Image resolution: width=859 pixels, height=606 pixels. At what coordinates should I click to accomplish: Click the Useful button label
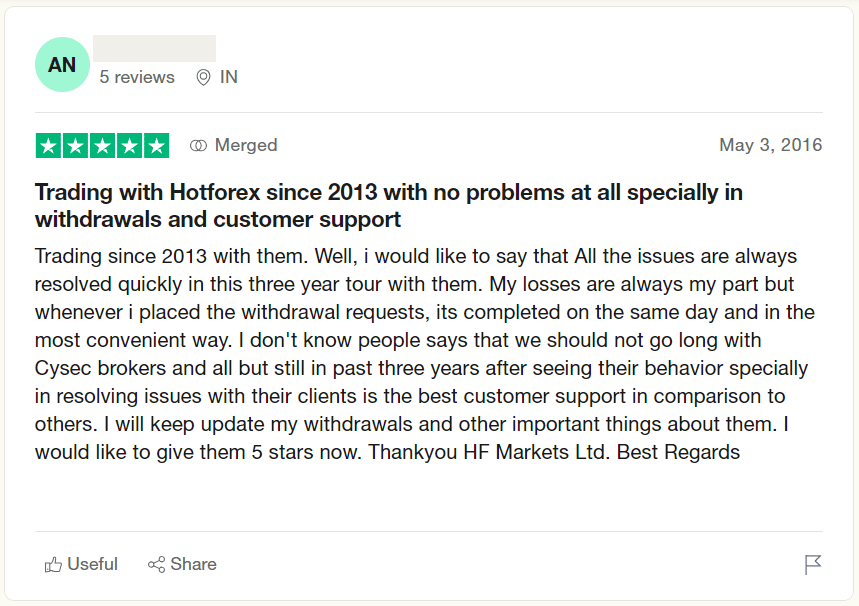(93, 564)
